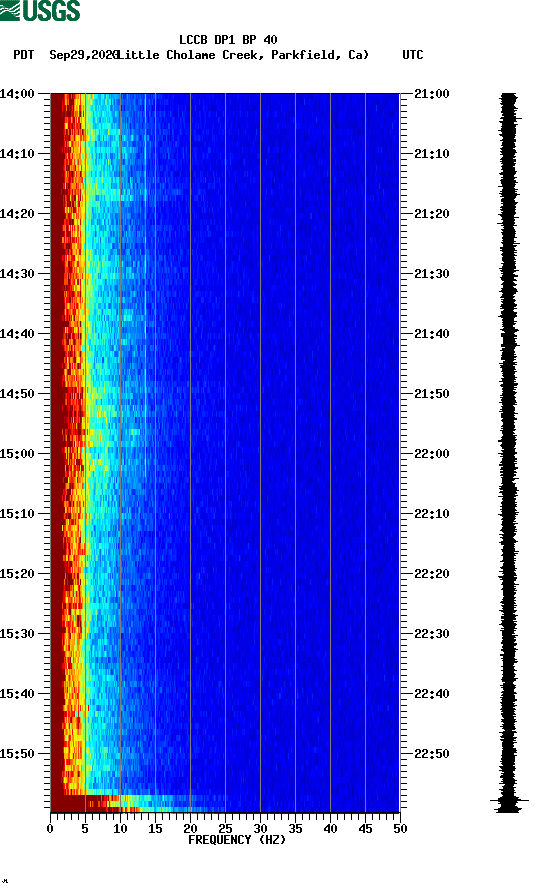Click the 21:10 UTC time label

pos(432,154)
